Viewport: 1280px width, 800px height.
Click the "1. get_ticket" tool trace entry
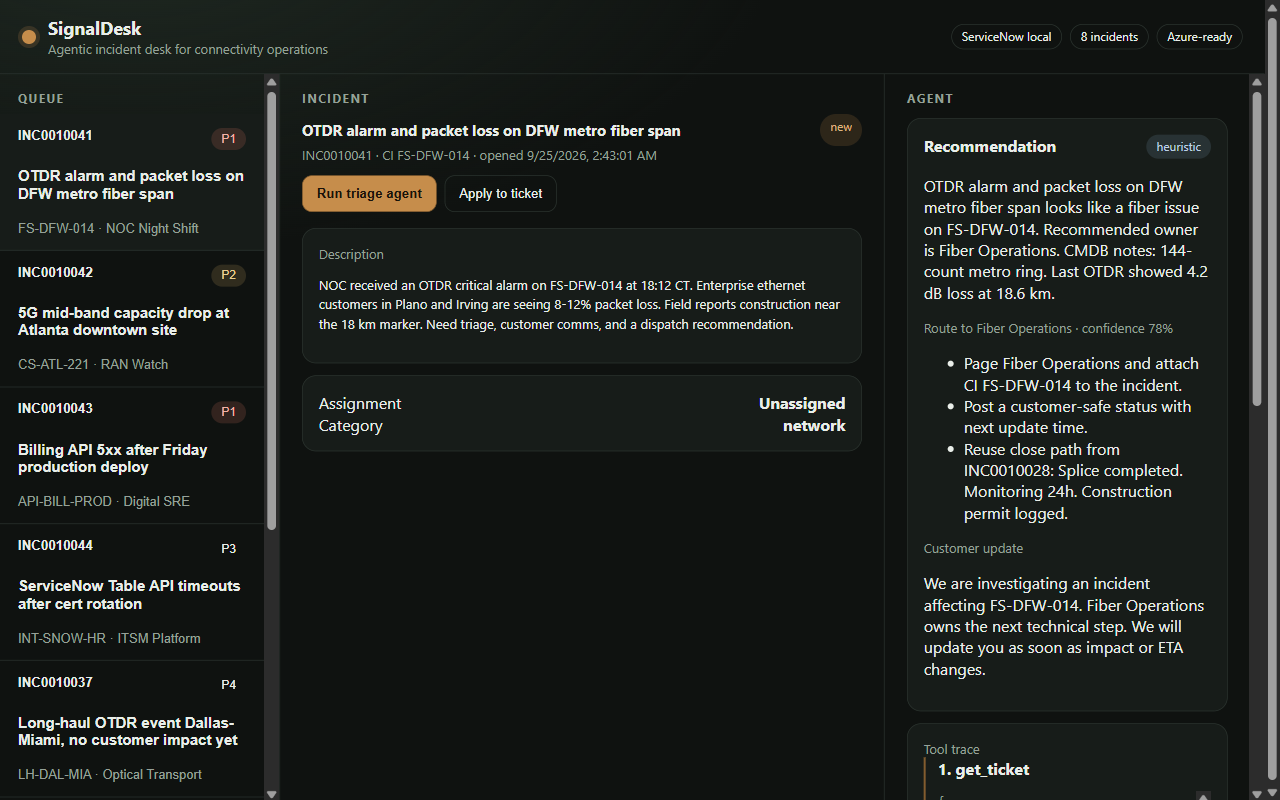[x=983, y=770]
